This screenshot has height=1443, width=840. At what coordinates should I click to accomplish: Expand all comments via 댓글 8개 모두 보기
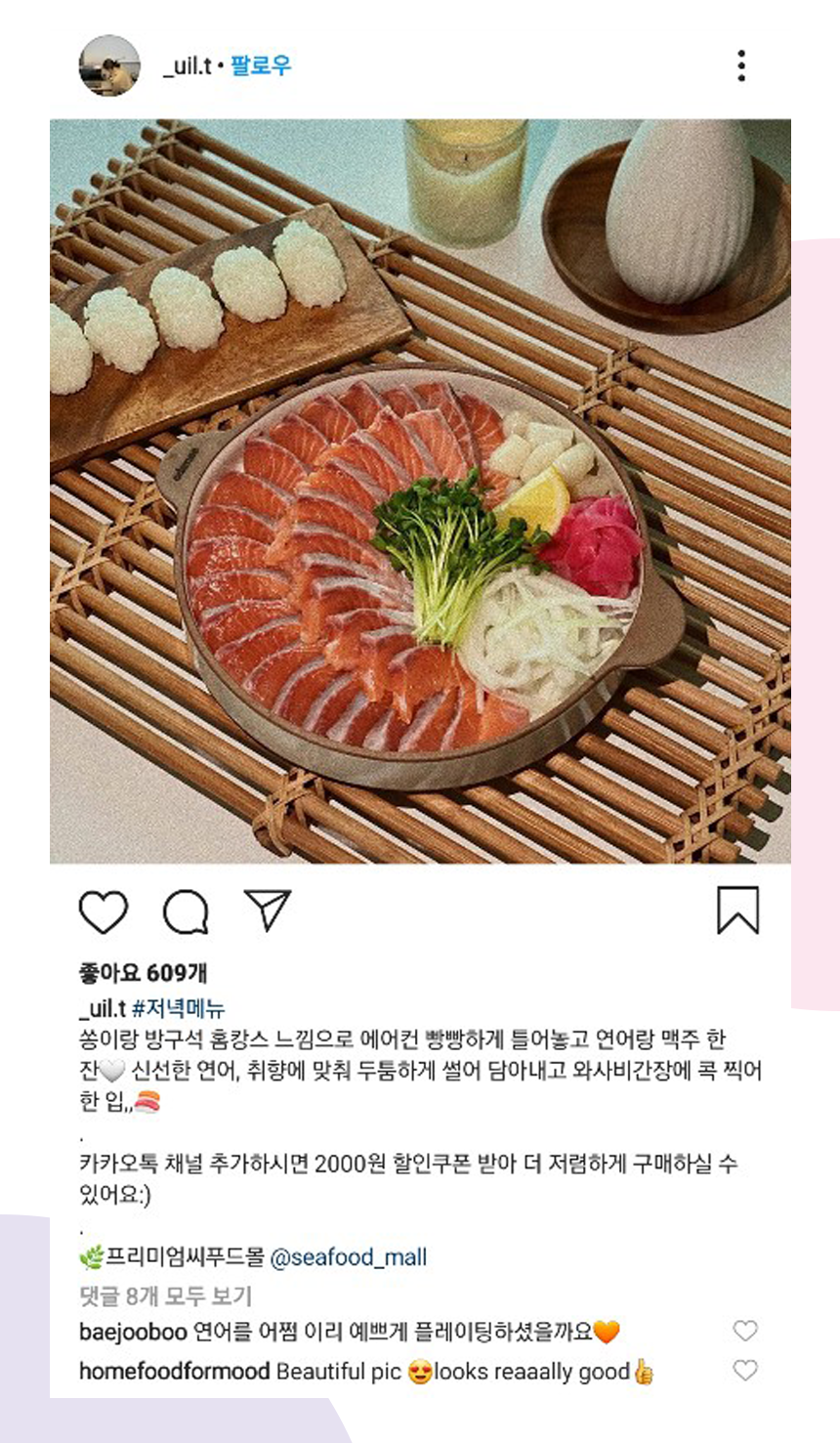pyautogui.click(x=165, y=1296)
